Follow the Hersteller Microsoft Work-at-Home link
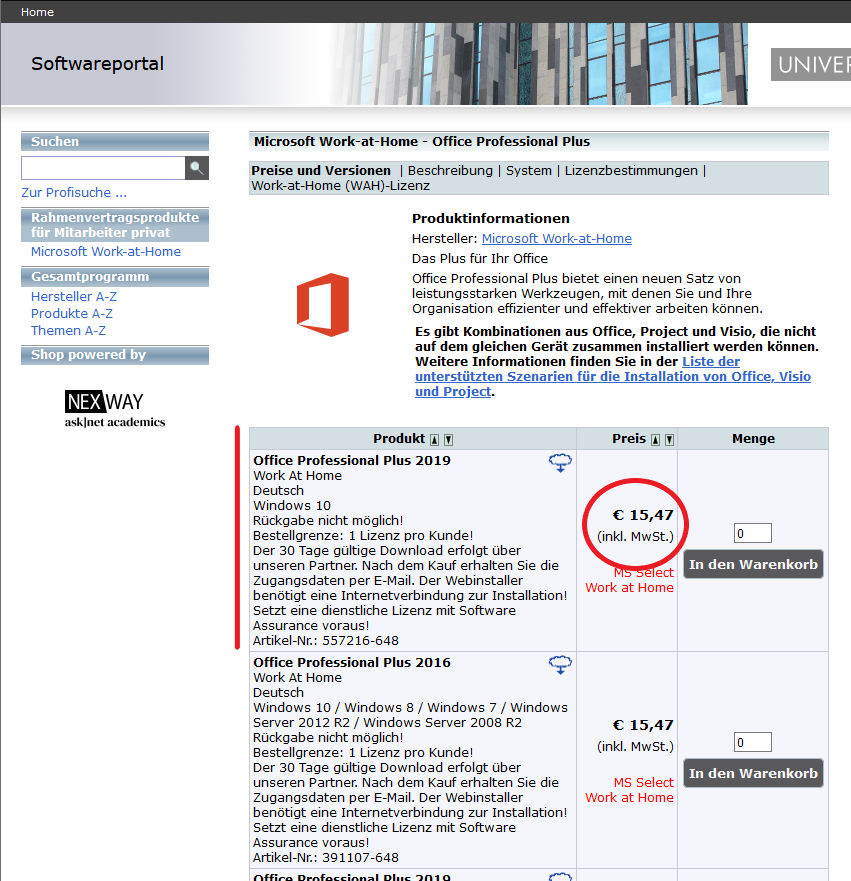This screenshot has width=851, height=881. point(557,239)
